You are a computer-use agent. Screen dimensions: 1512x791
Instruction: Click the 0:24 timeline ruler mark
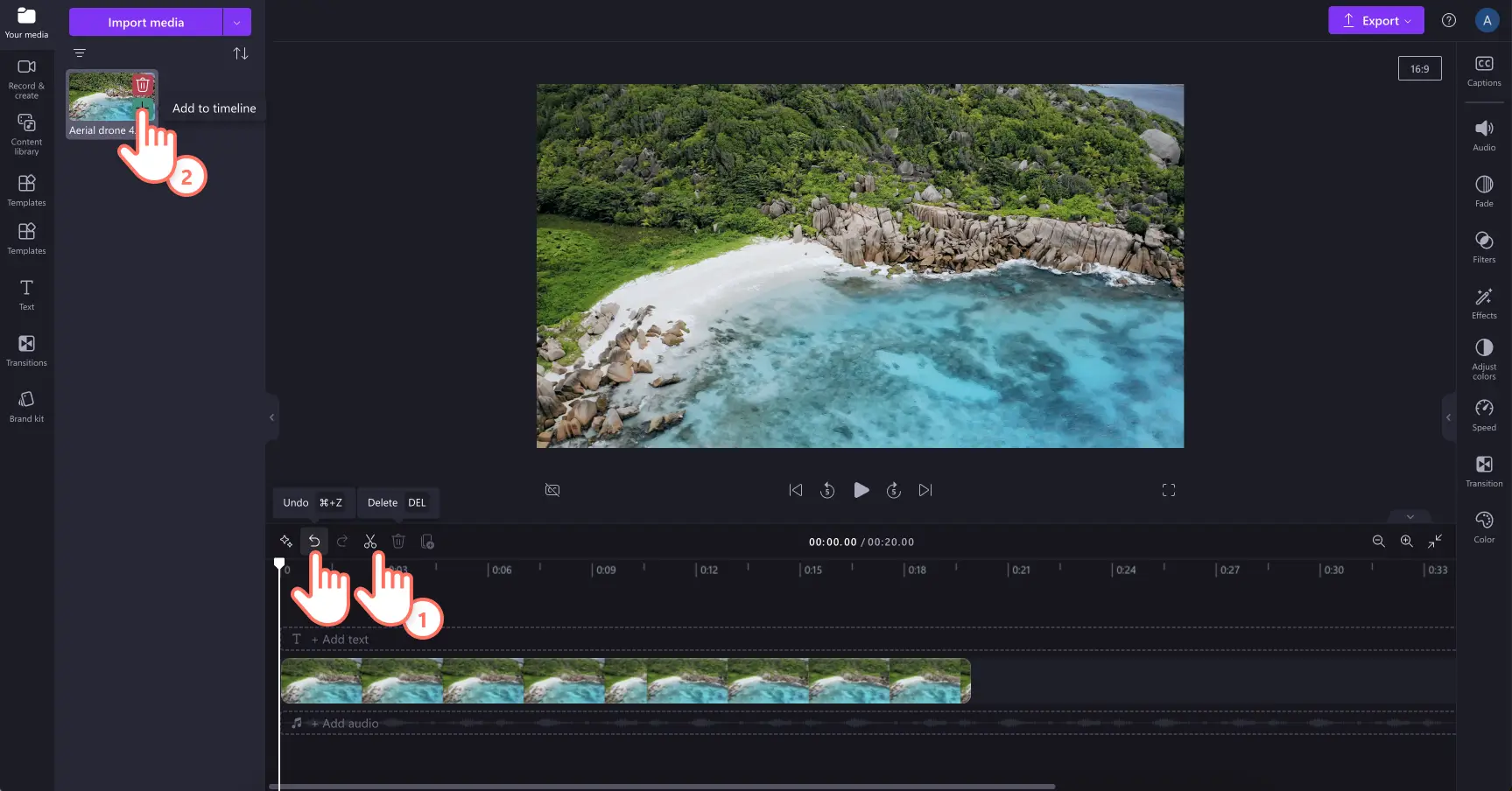click(x=1126, y=570)
